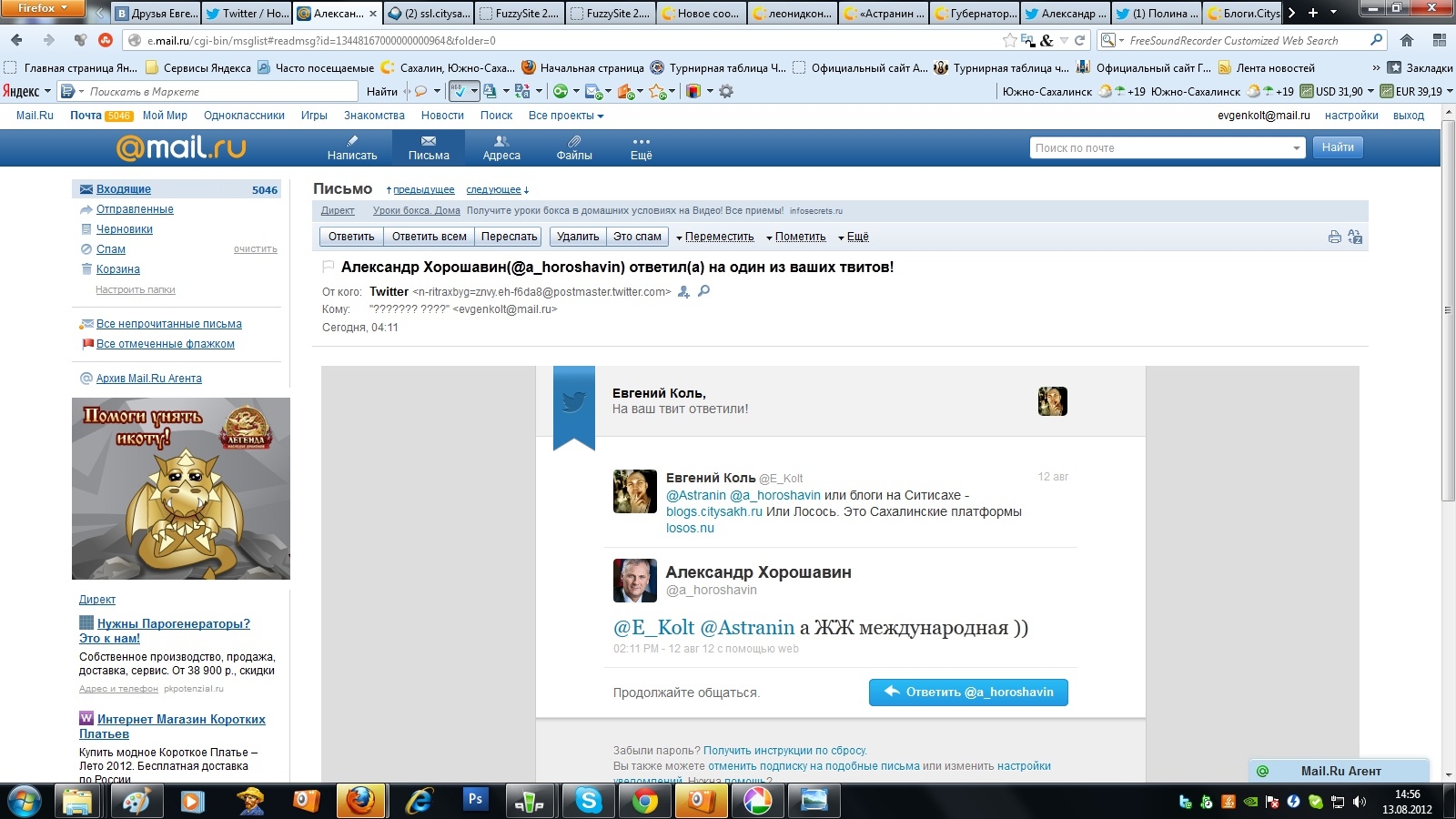Expand the mail search options arrow
Screen dimensions: 1456x819
pyautogui.click(x=1296, y=147)
